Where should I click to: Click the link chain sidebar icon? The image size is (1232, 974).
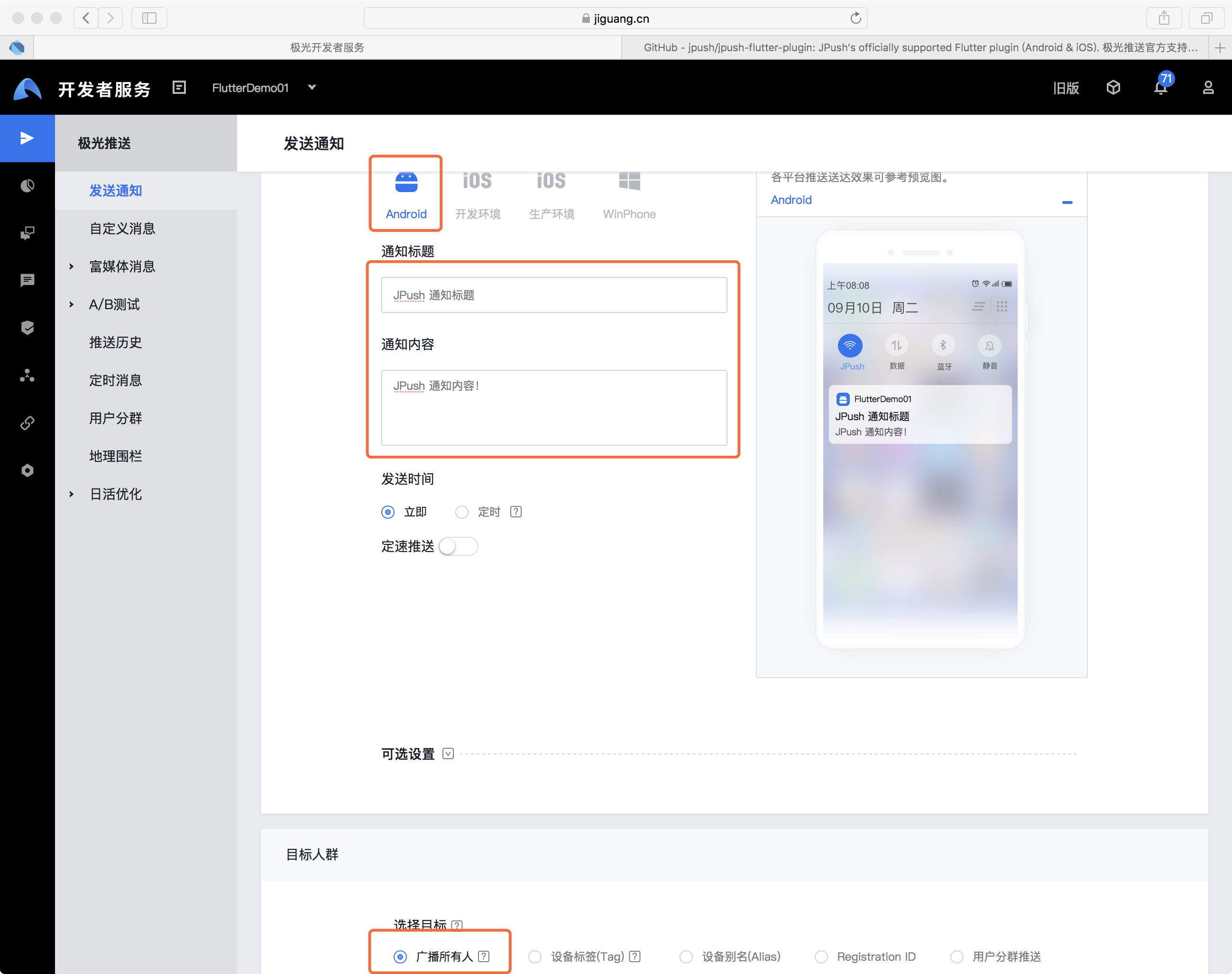(x=28, y=423)
